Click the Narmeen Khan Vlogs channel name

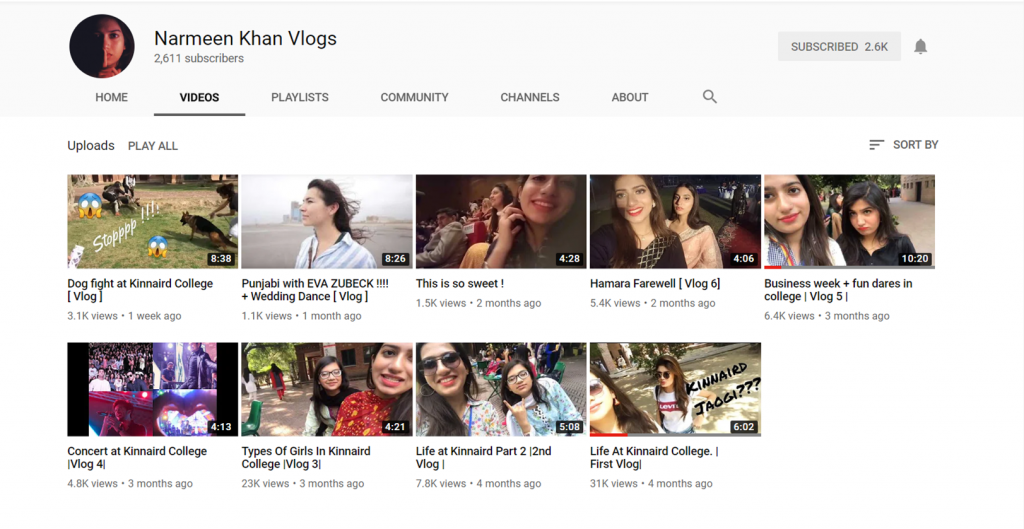click(245, 38)
